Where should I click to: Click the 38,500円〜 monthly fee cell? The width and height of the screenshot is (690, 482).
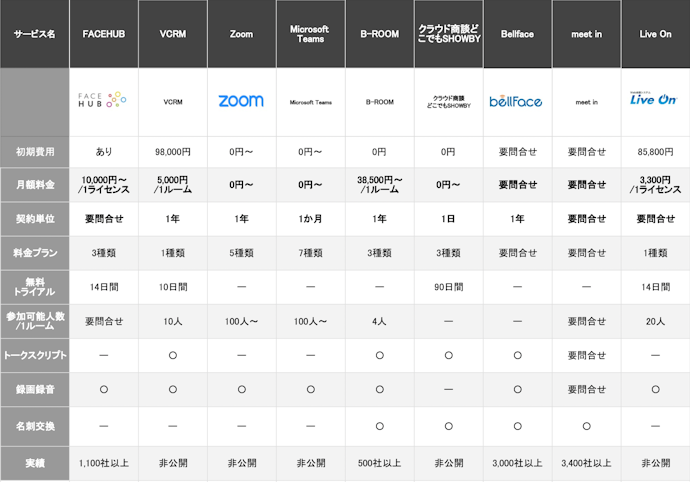click(379, 185)
